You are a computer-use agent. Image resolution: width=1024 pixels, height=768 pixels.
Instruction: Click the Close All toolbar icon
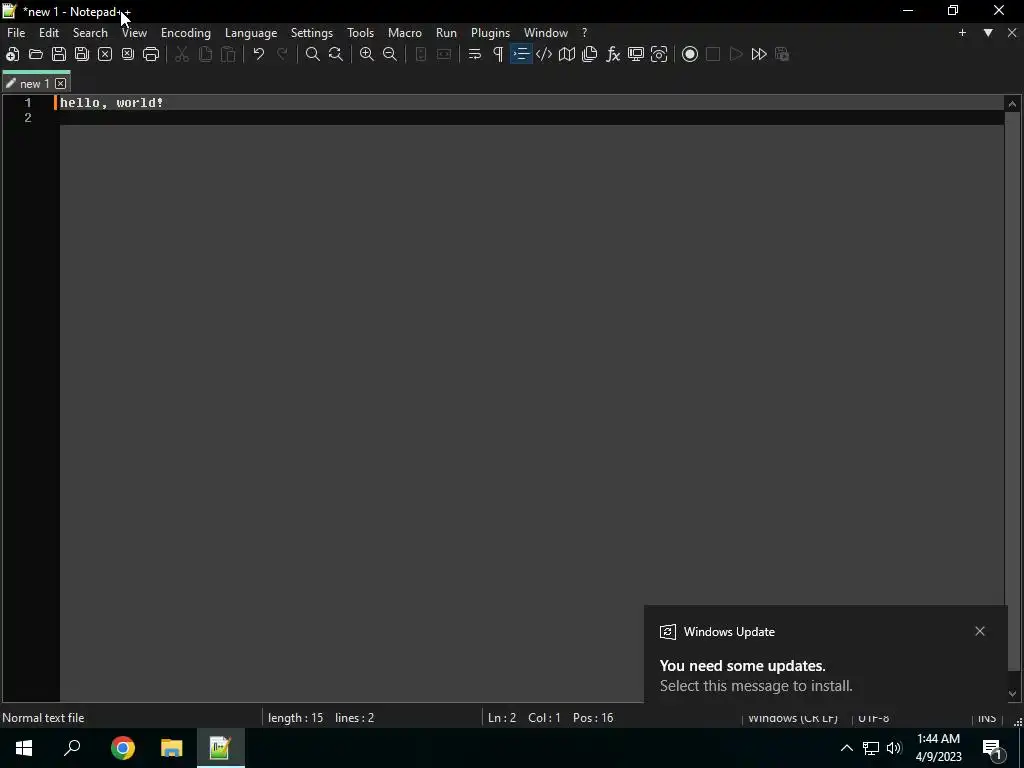(x=128, y=54)
